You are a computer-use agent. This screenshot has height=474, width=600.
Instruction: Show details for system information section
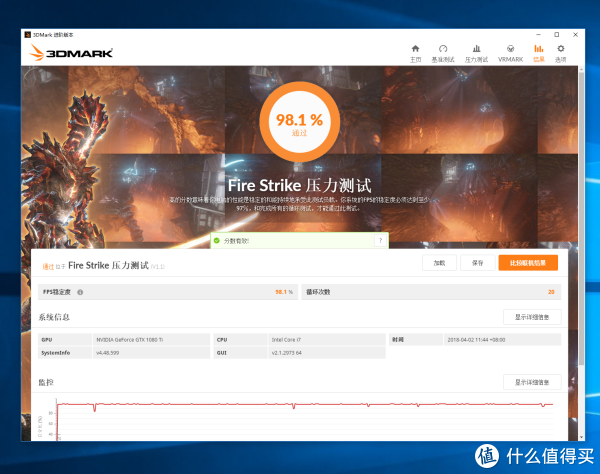[532, 317]
